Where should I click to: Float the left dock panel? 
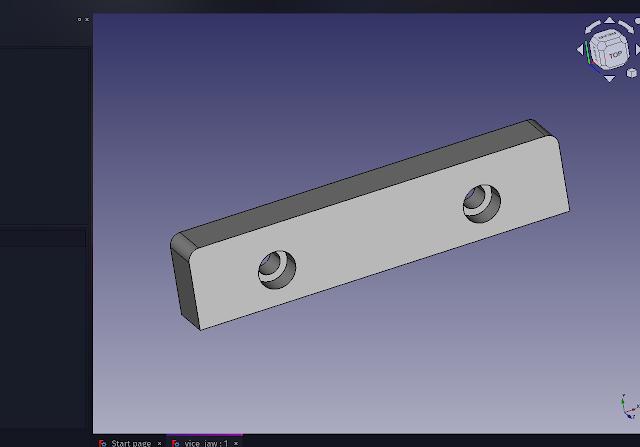(79, 19)
